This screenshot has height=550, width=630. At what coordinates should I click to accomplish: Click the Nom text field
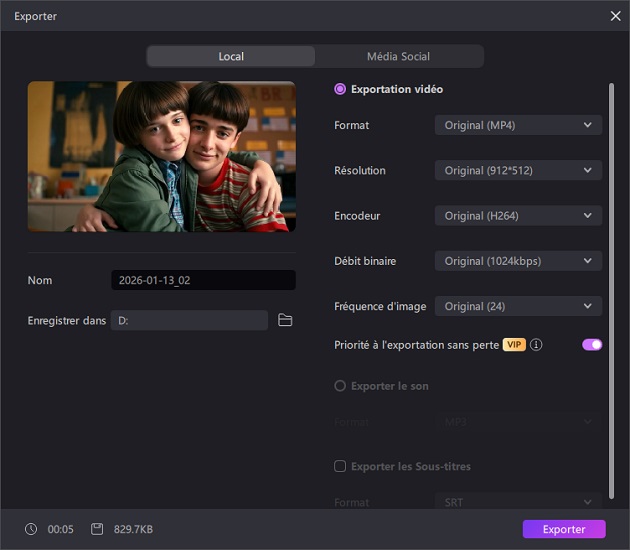203,280
